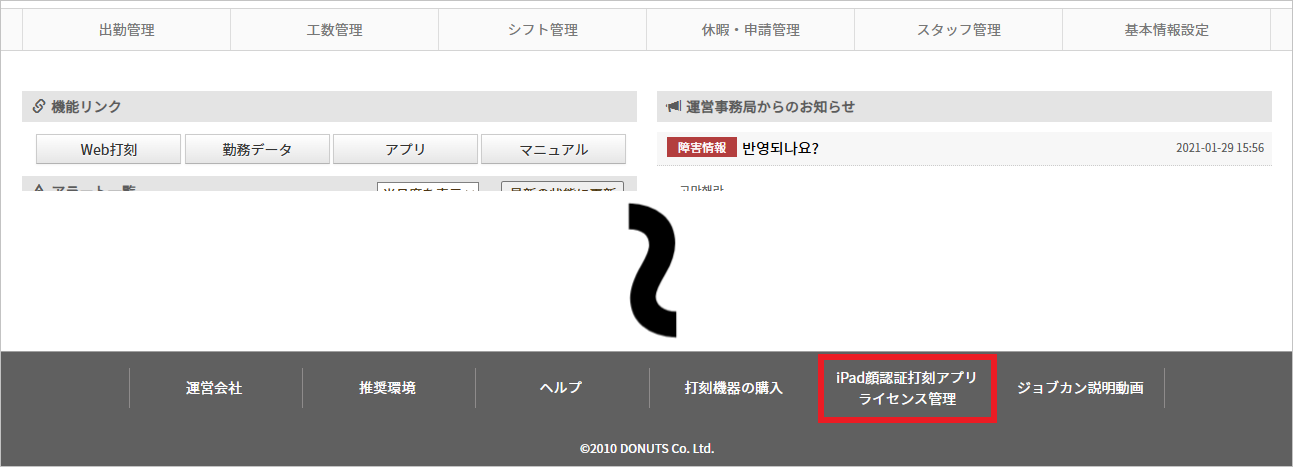Open the マニュアル button

(553, 150)
